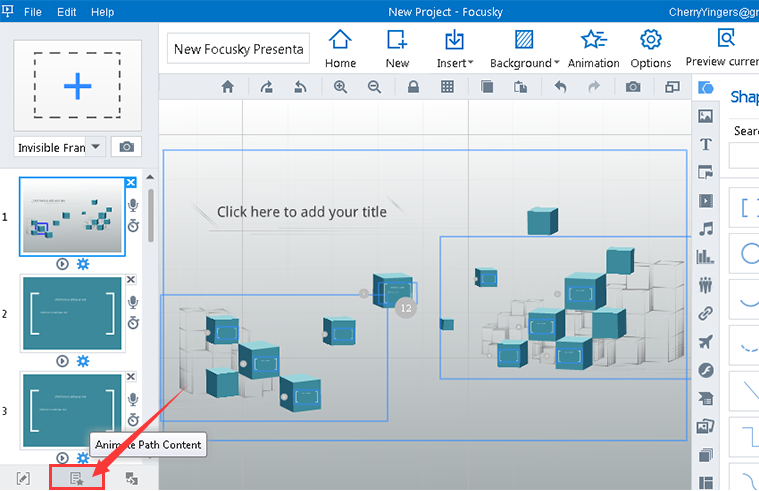The height and width of the screenshot is (491, 759).
Task: Select the circle shape in Shape panel
Action: point(744,253)
